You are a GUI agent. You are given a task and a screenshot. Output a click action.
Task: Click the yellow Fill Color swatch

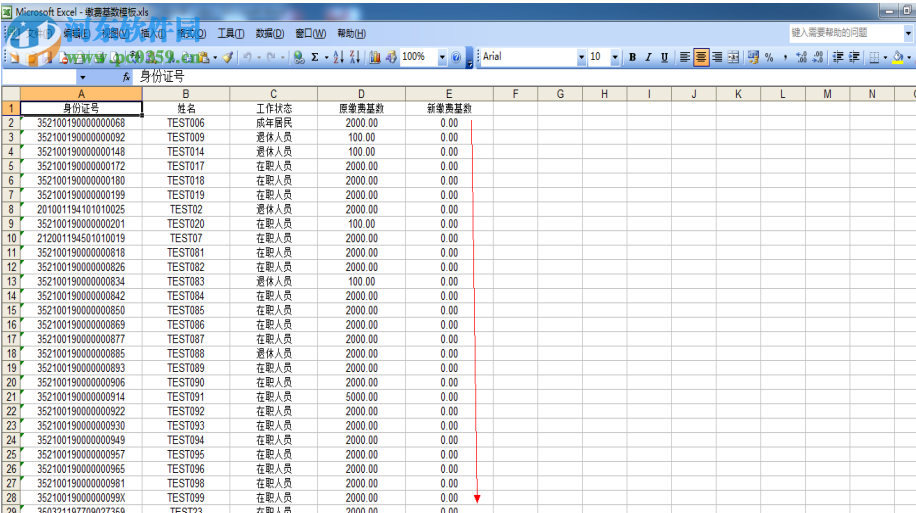(x=896, y=57)
